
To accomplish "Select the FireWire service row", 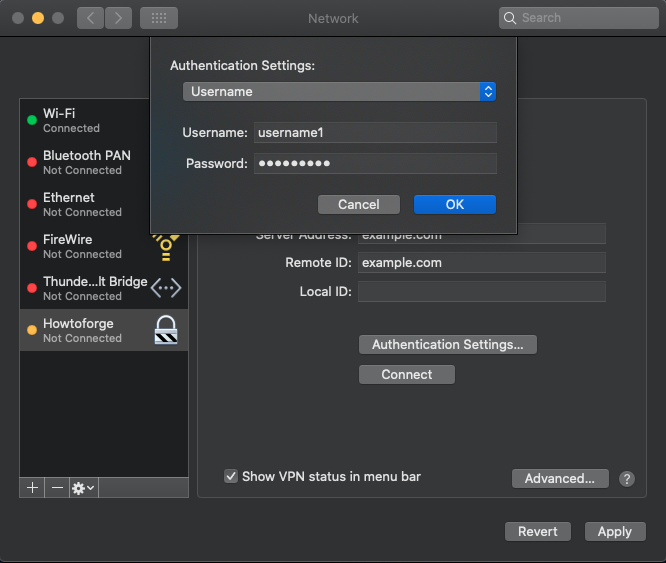I will click(x=104, y=246).
